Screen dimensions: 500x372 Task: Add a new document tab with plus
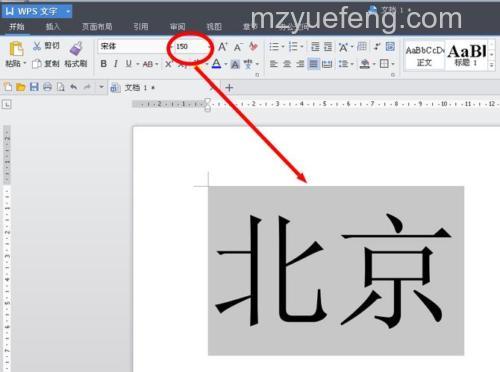pos(229,88)
